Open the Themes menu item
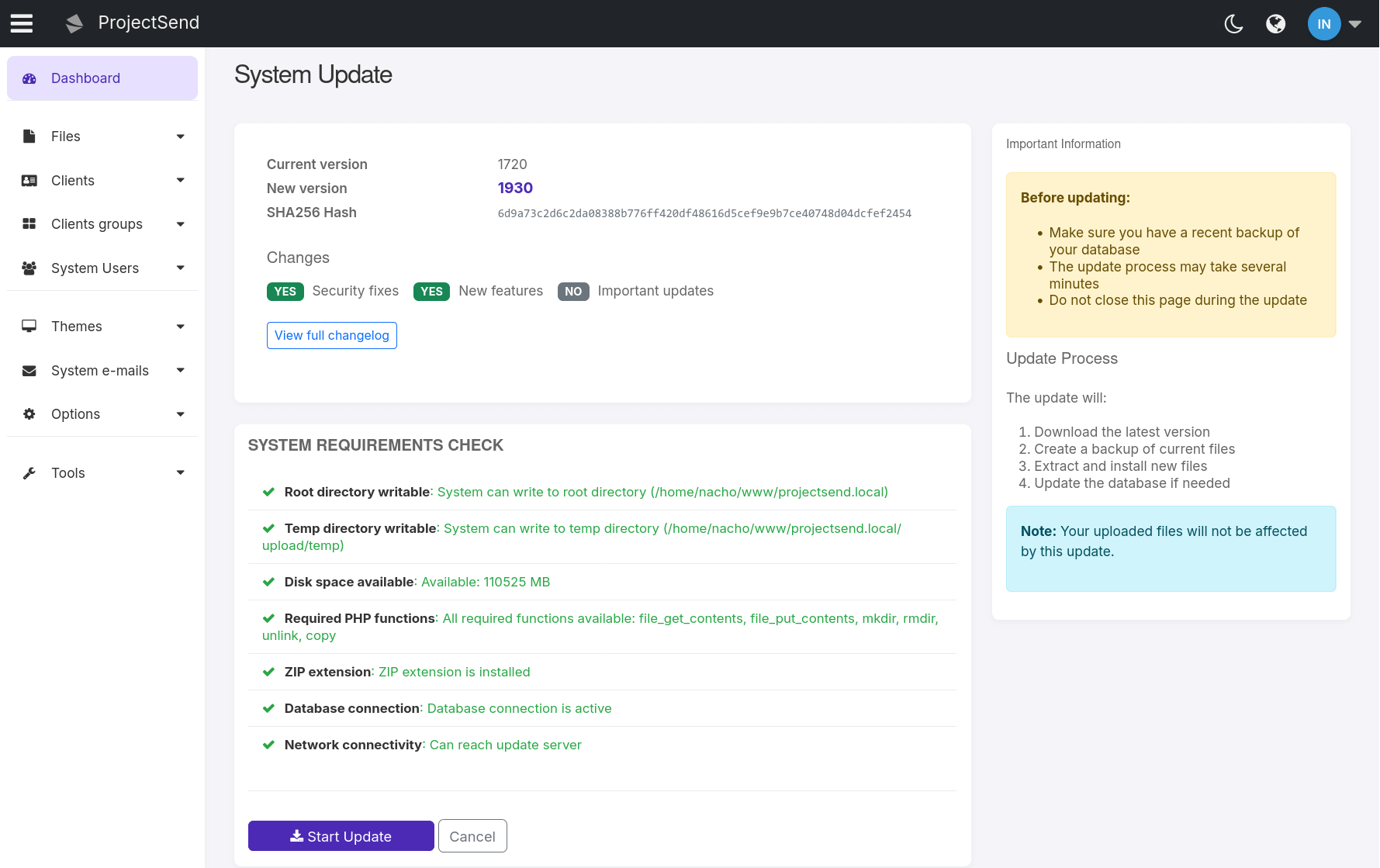1380x868 pixels. pos(77,326)
